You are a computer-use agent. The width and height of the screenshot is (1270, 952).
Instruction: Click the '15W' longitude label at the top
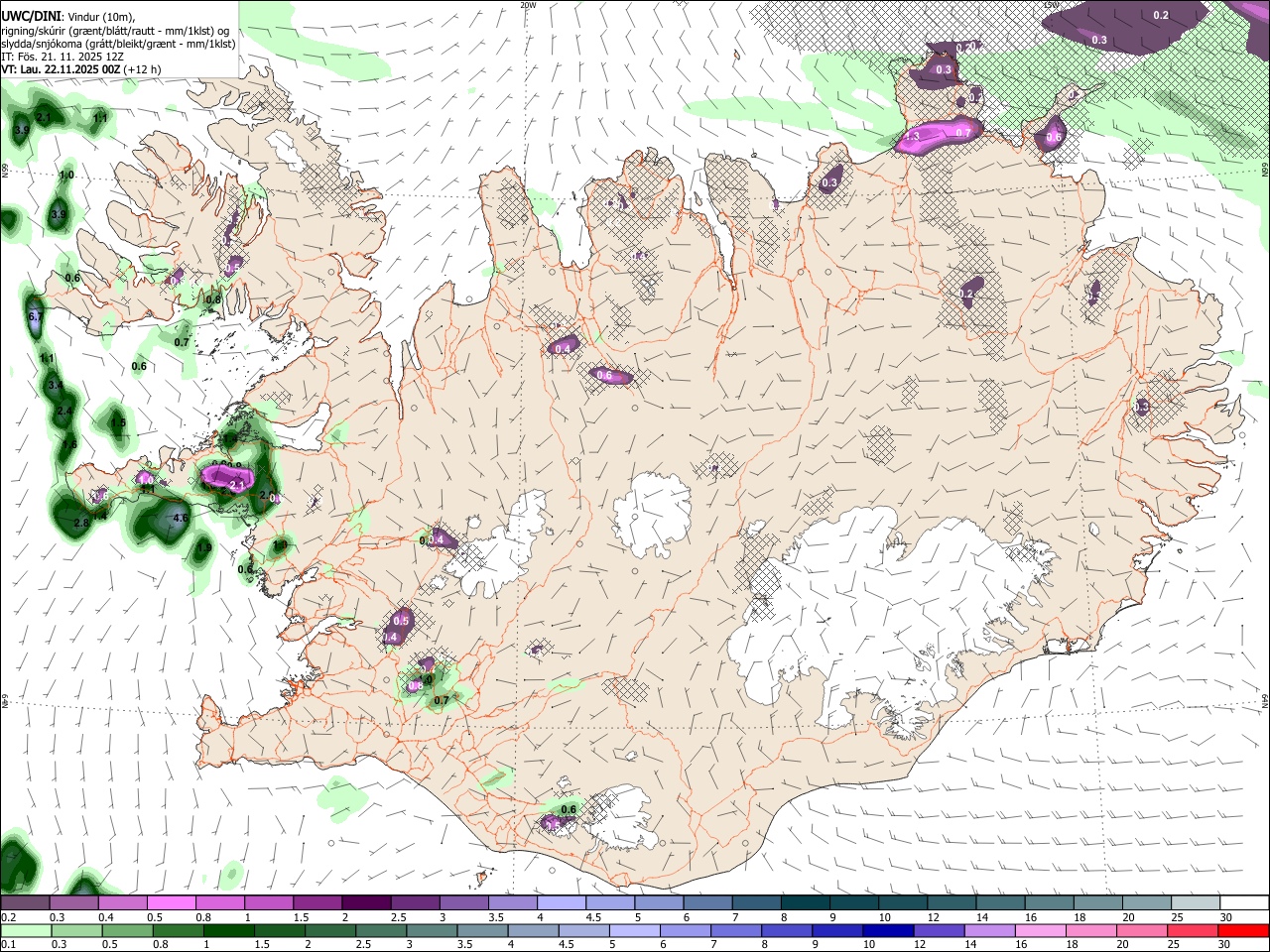pyautogui.click(x=1052, y=5)
